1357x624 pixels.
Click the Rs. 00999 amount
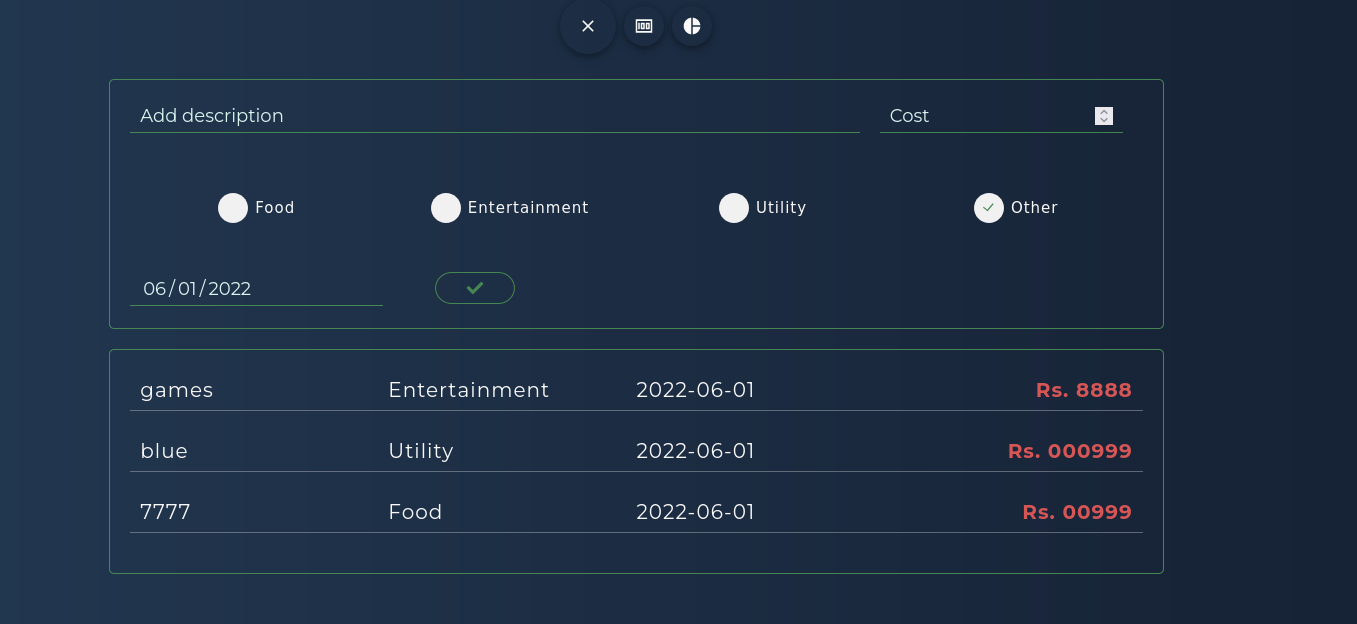1076,512
